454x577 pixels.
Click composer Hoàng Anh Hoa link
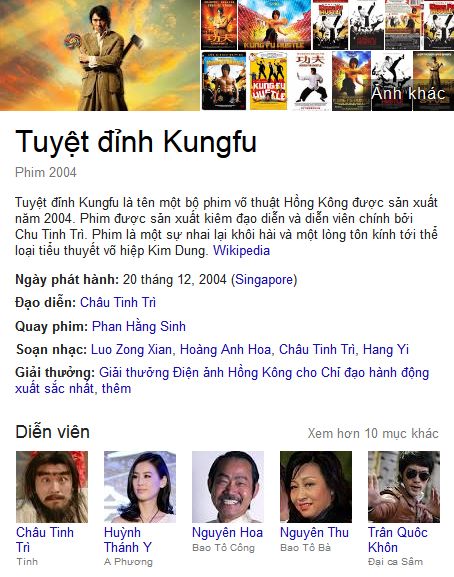[x=226, y=350]
